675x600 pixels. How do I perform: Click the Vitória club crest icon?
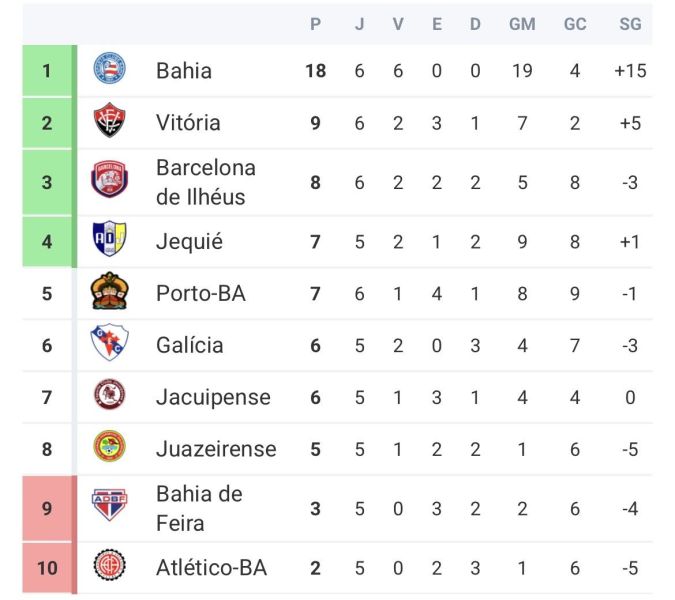coord(109,122)
